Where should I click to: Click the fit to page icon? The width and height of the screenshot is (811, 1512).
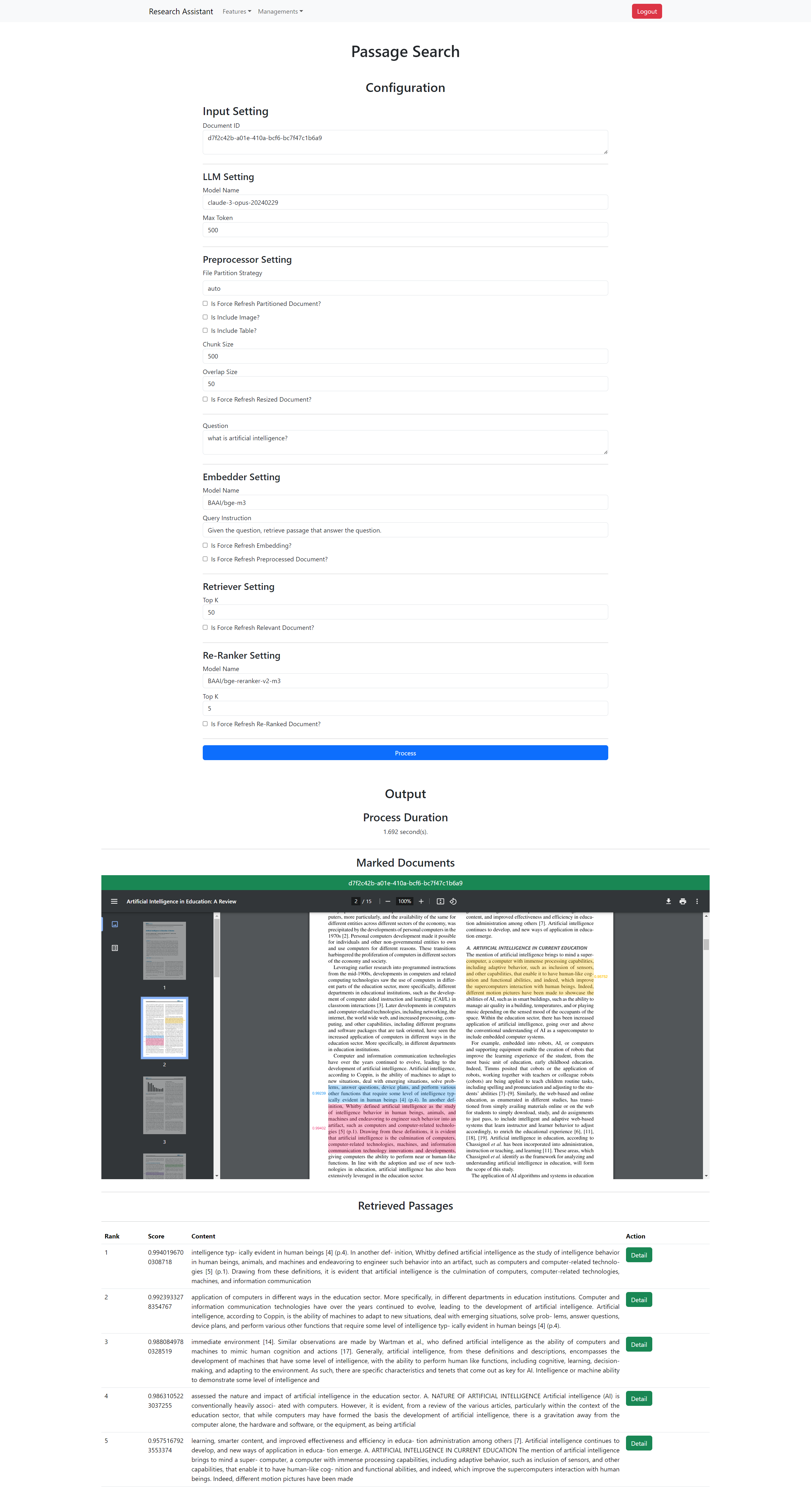(x=440, y=901)
